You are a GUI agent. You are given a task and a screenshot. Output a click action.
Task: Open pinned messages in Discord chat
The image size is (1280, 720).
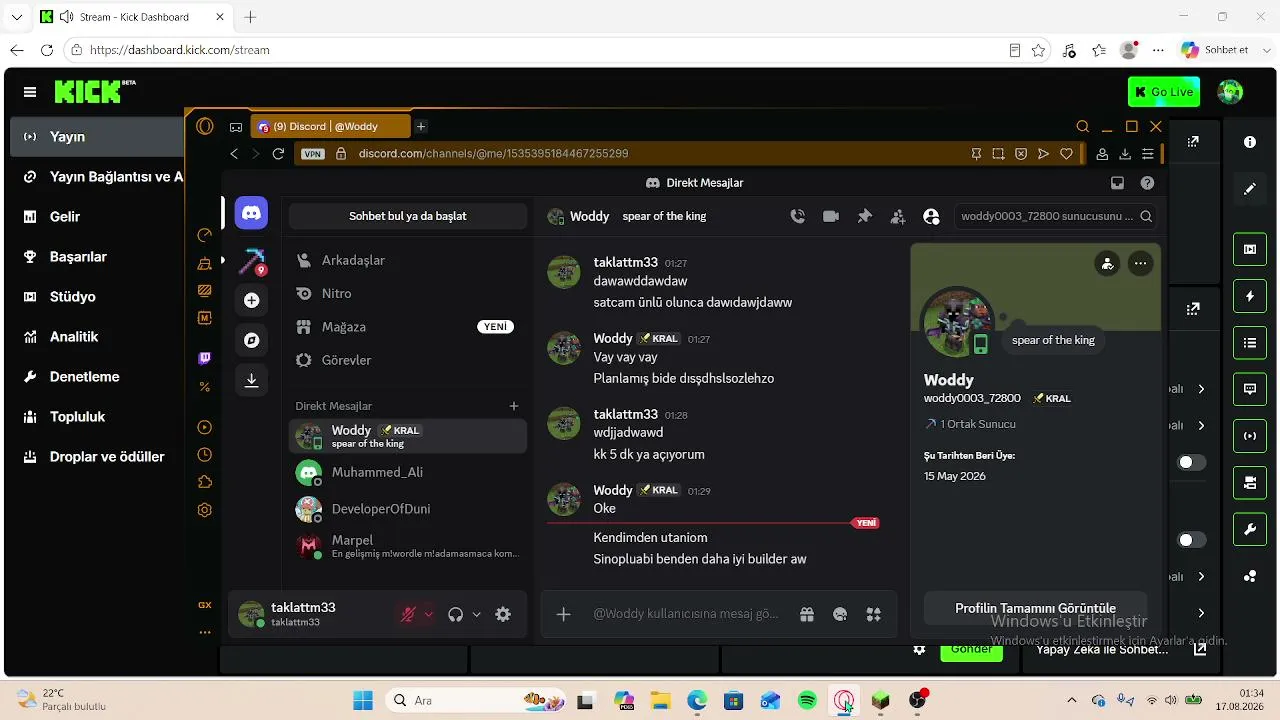865,216
